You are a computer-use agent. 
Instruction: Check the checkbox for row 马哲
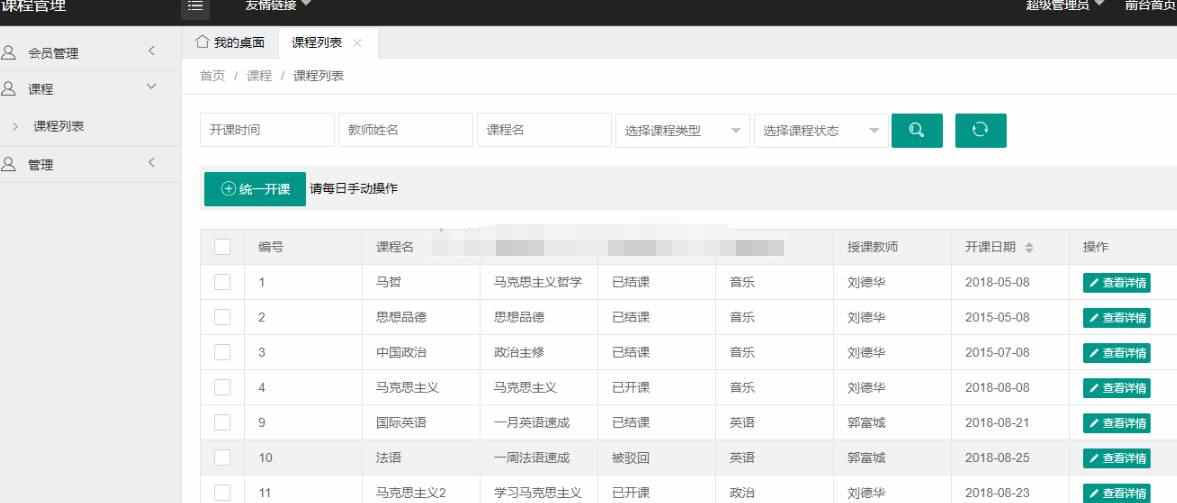coord(222,282)
